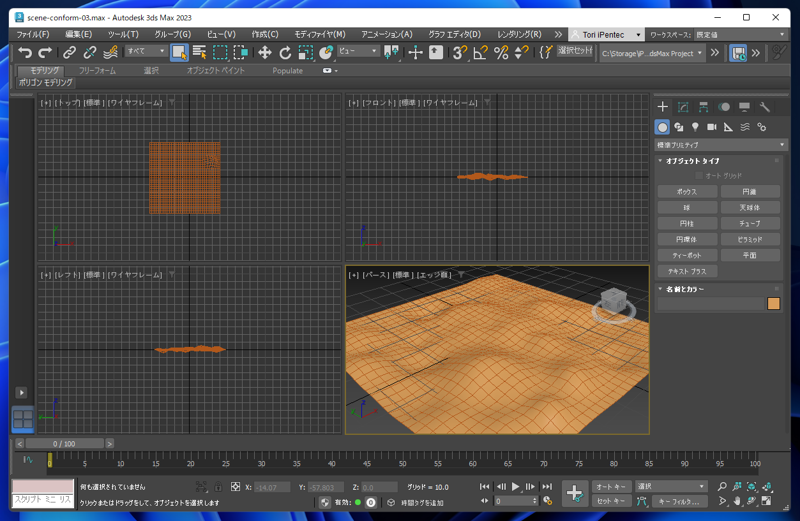The image size is (800, 521).
Task: Toggle Percent Snap
Action: pos(501,52)
